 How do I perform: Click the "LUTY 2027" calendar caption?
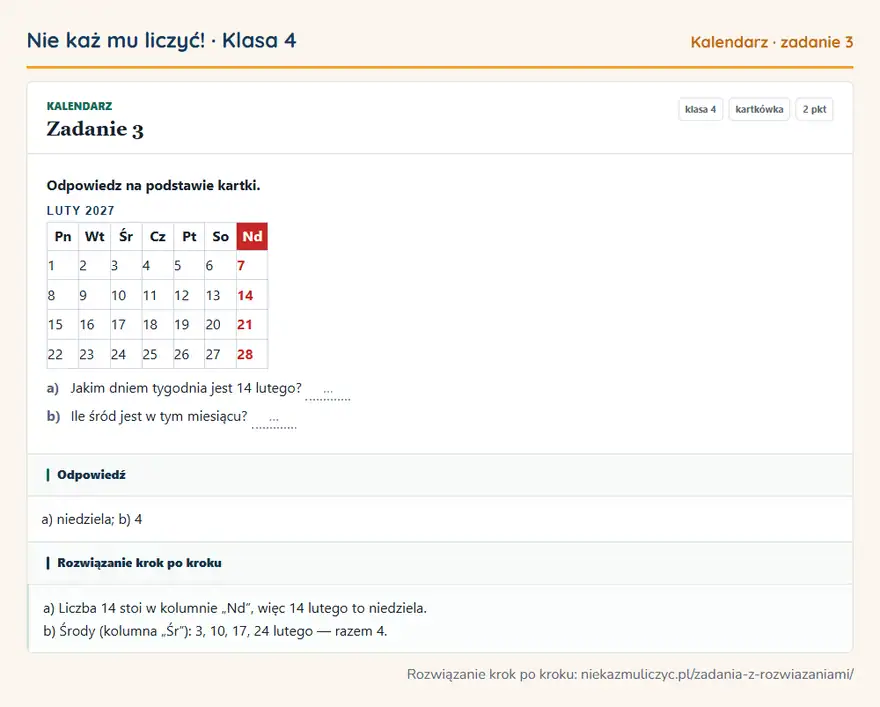(80, 210)
